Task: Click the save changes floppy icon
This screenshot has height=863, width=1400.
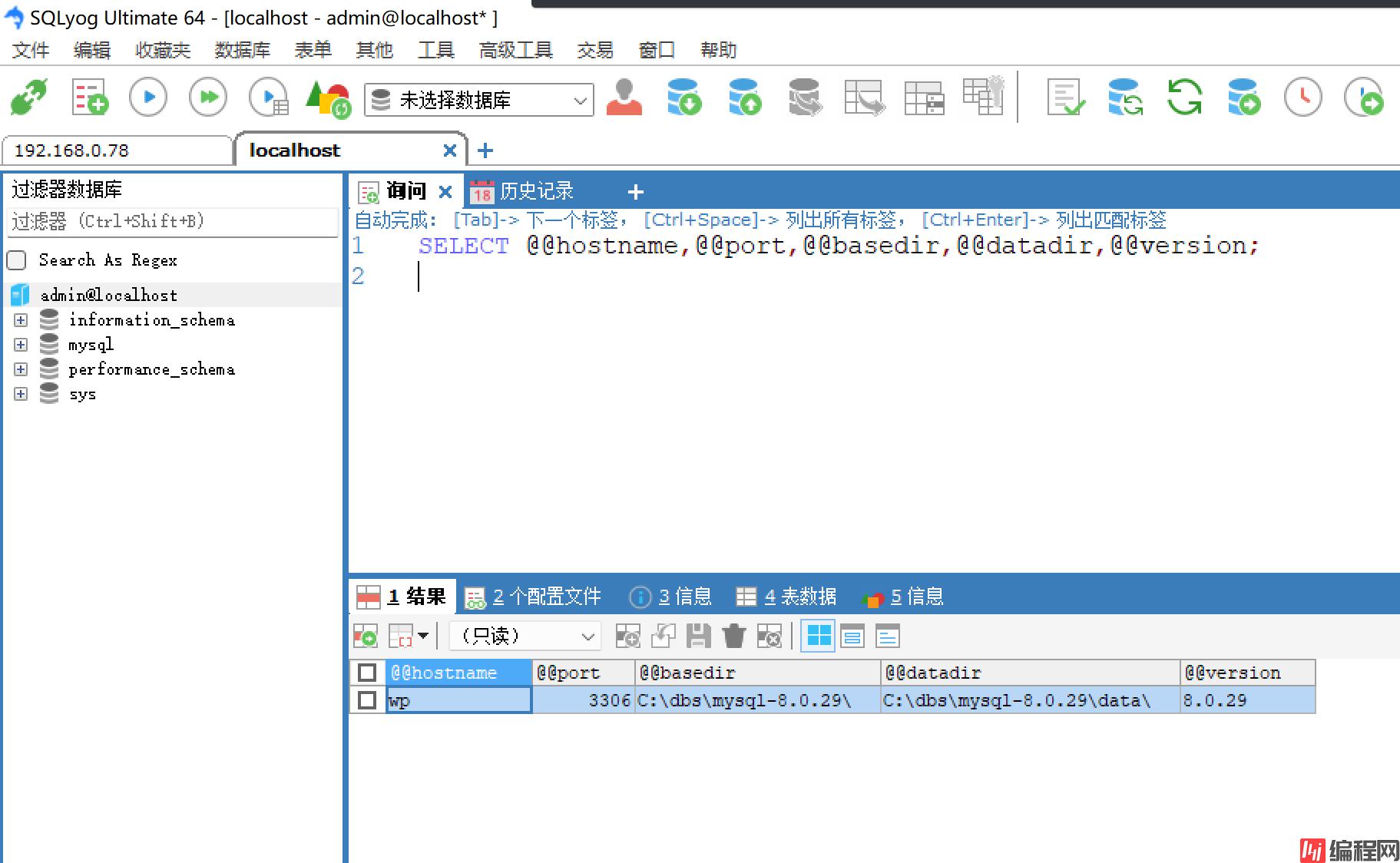Action: (698, 636)
